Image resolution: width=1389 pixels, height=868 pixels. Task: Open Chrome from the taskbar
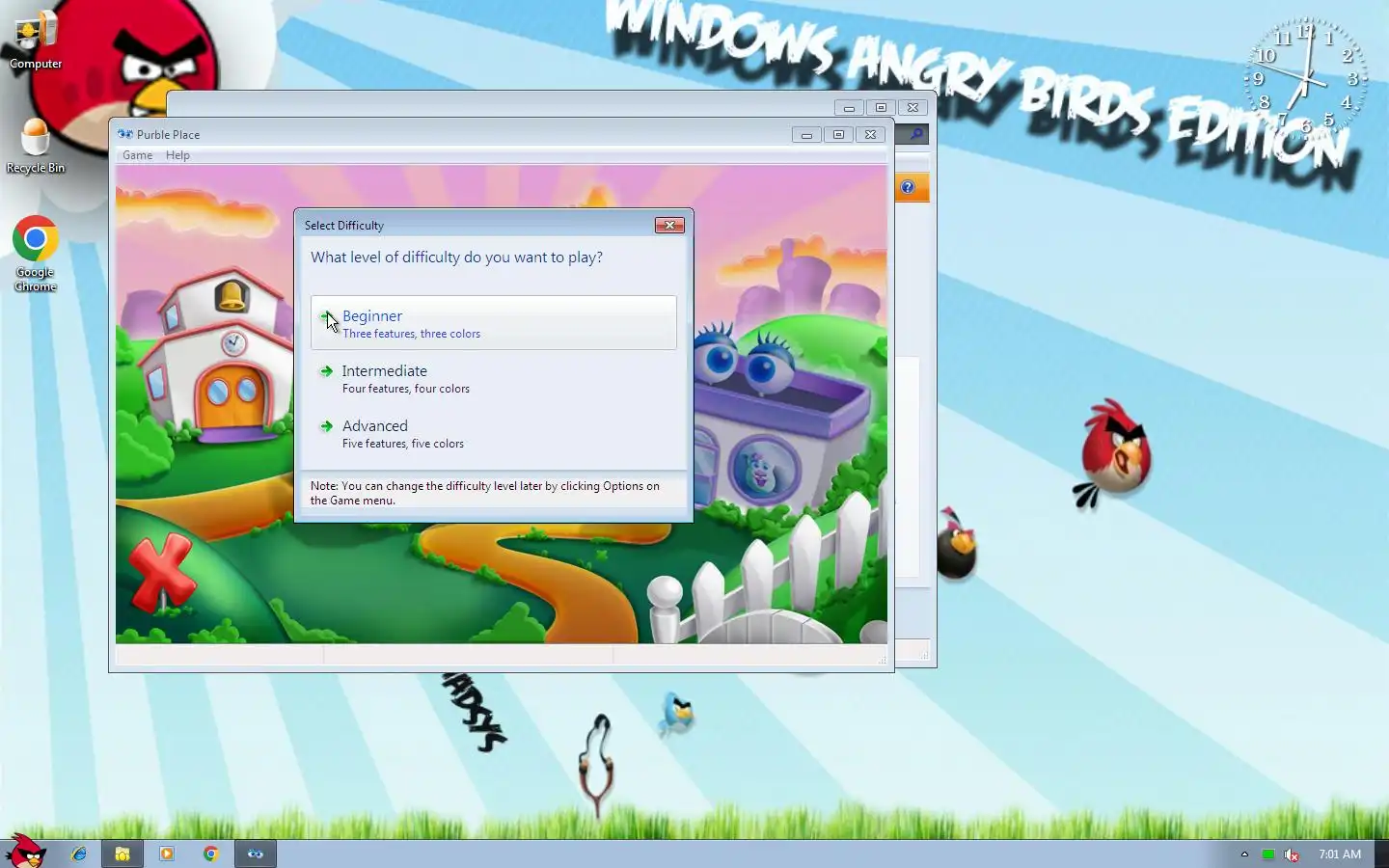pyautogui.click(x=211, y=854)
